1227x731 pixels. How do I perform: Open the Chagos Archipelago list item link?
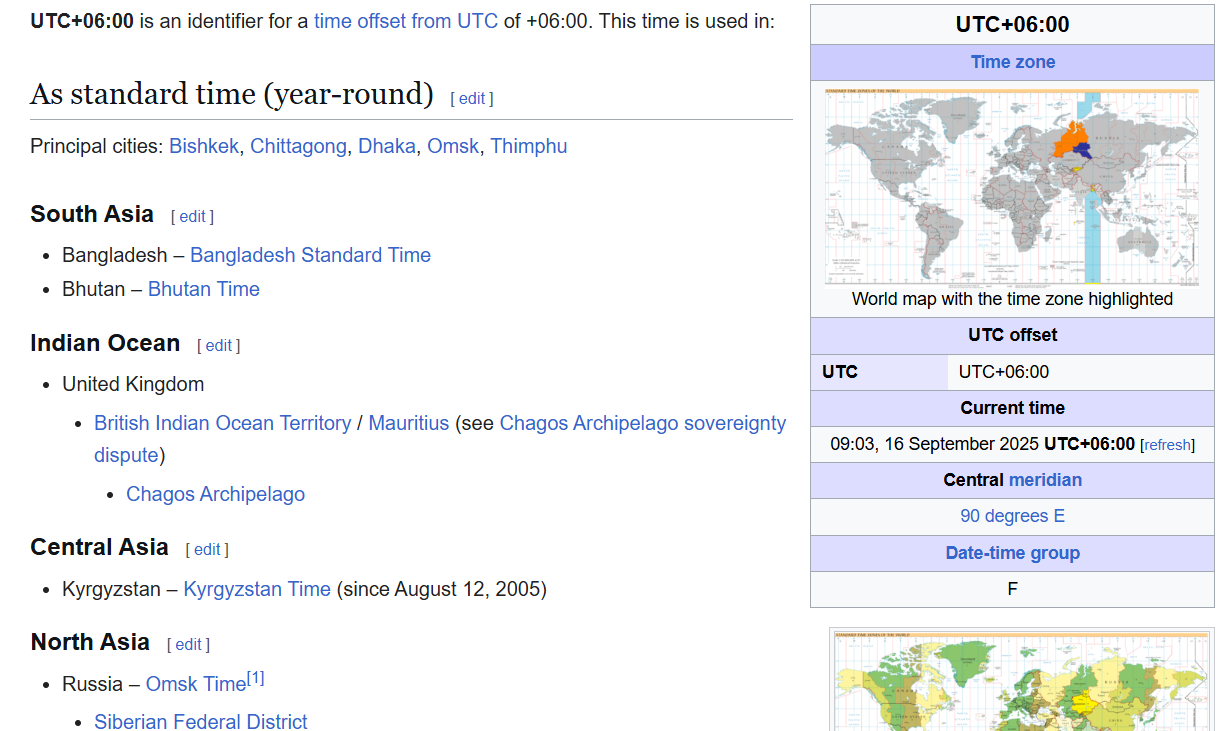[x=215, y=494]
